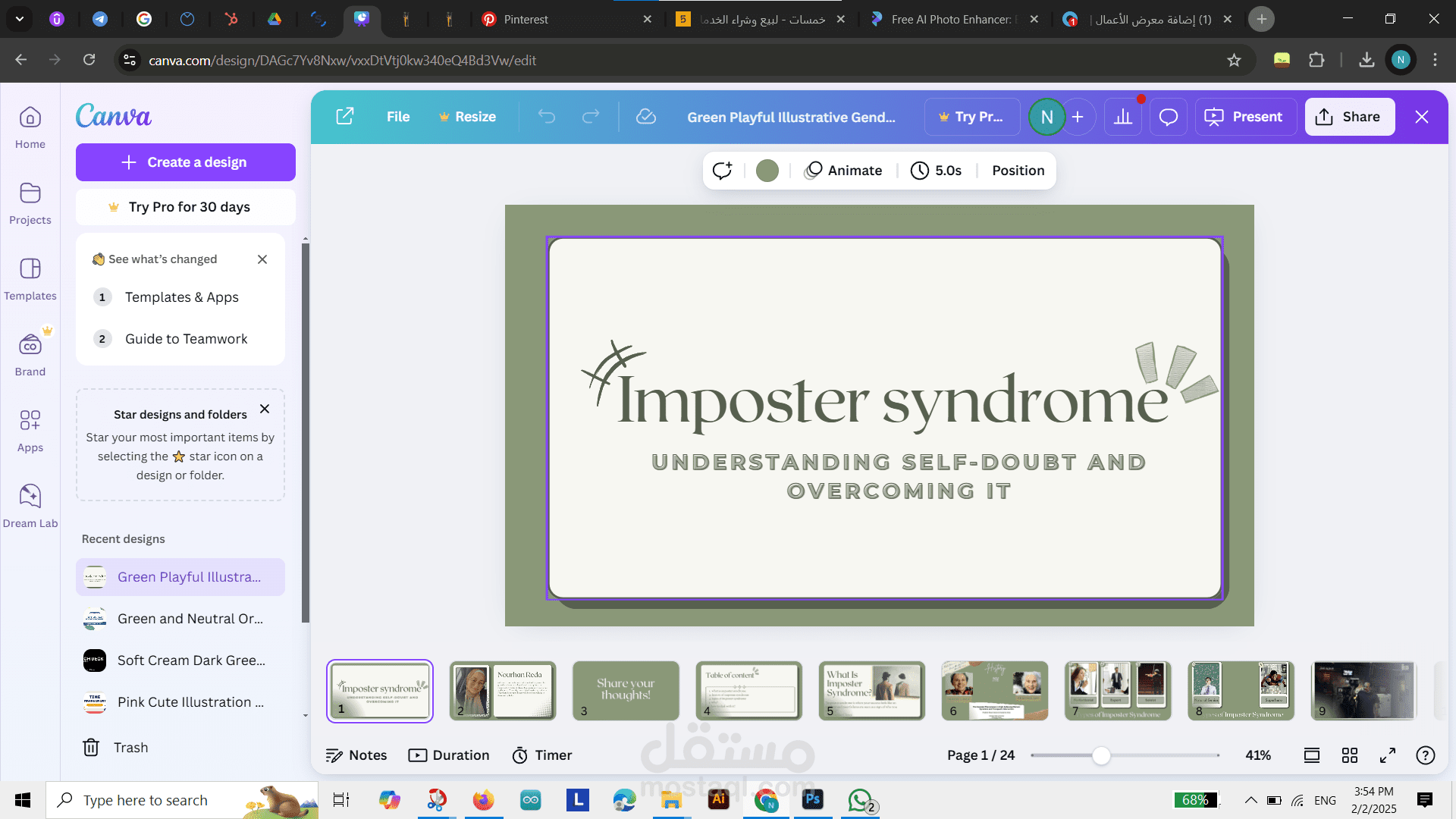Enable fullscreen presentation view
The width and height of the screenshot is (1456, 819).
(1389, 755)
